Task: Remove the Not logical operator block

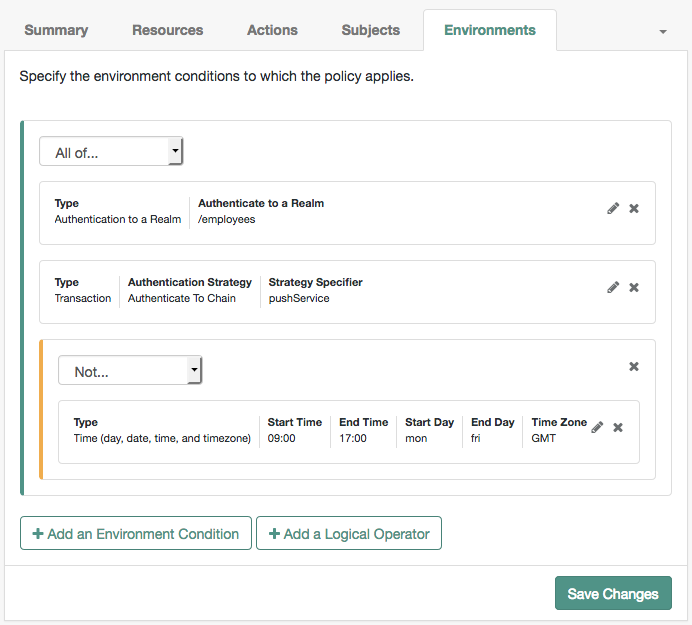Action: coord(634,366)
